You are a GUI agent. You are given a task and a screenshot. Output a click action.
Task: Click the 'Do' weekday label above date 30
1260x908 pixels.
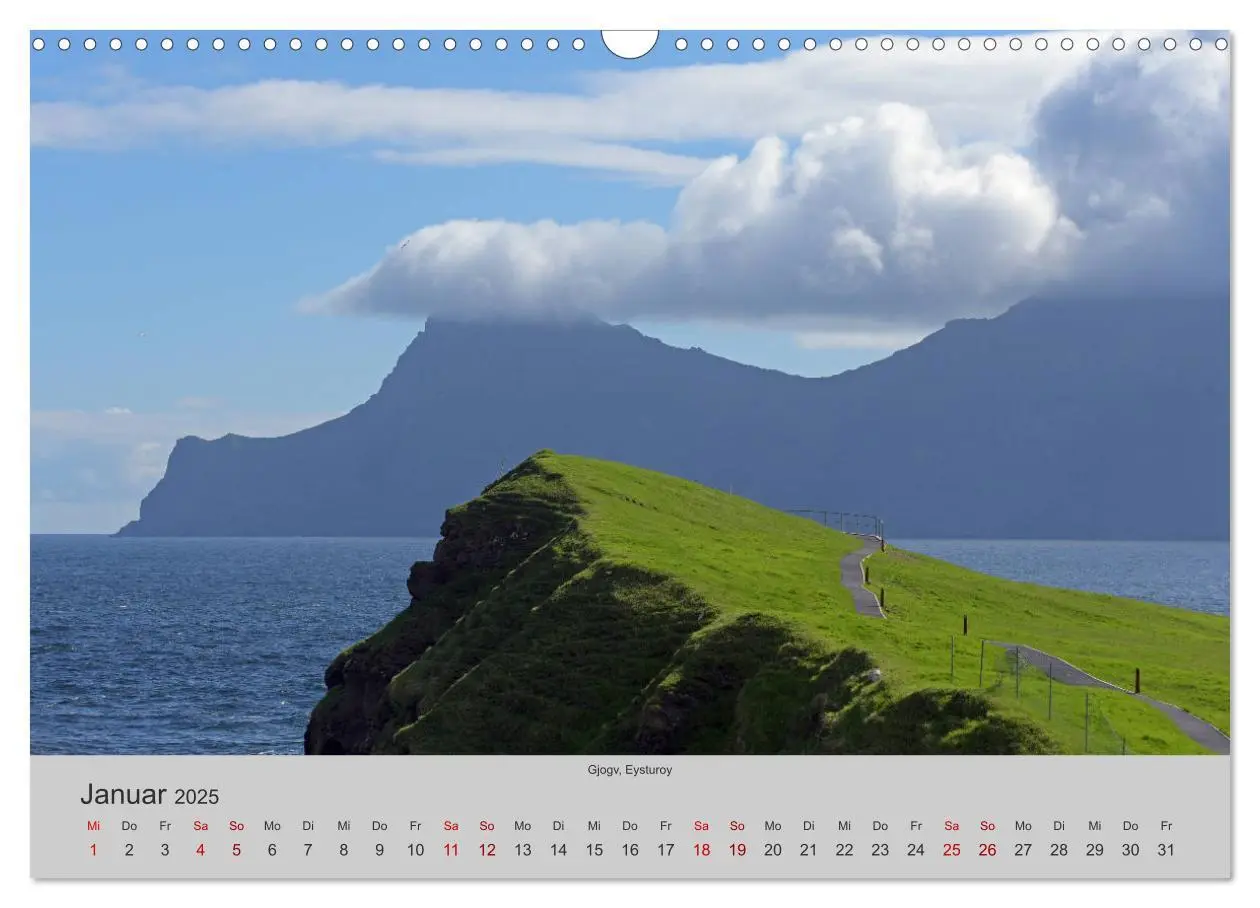[1130, 826]
